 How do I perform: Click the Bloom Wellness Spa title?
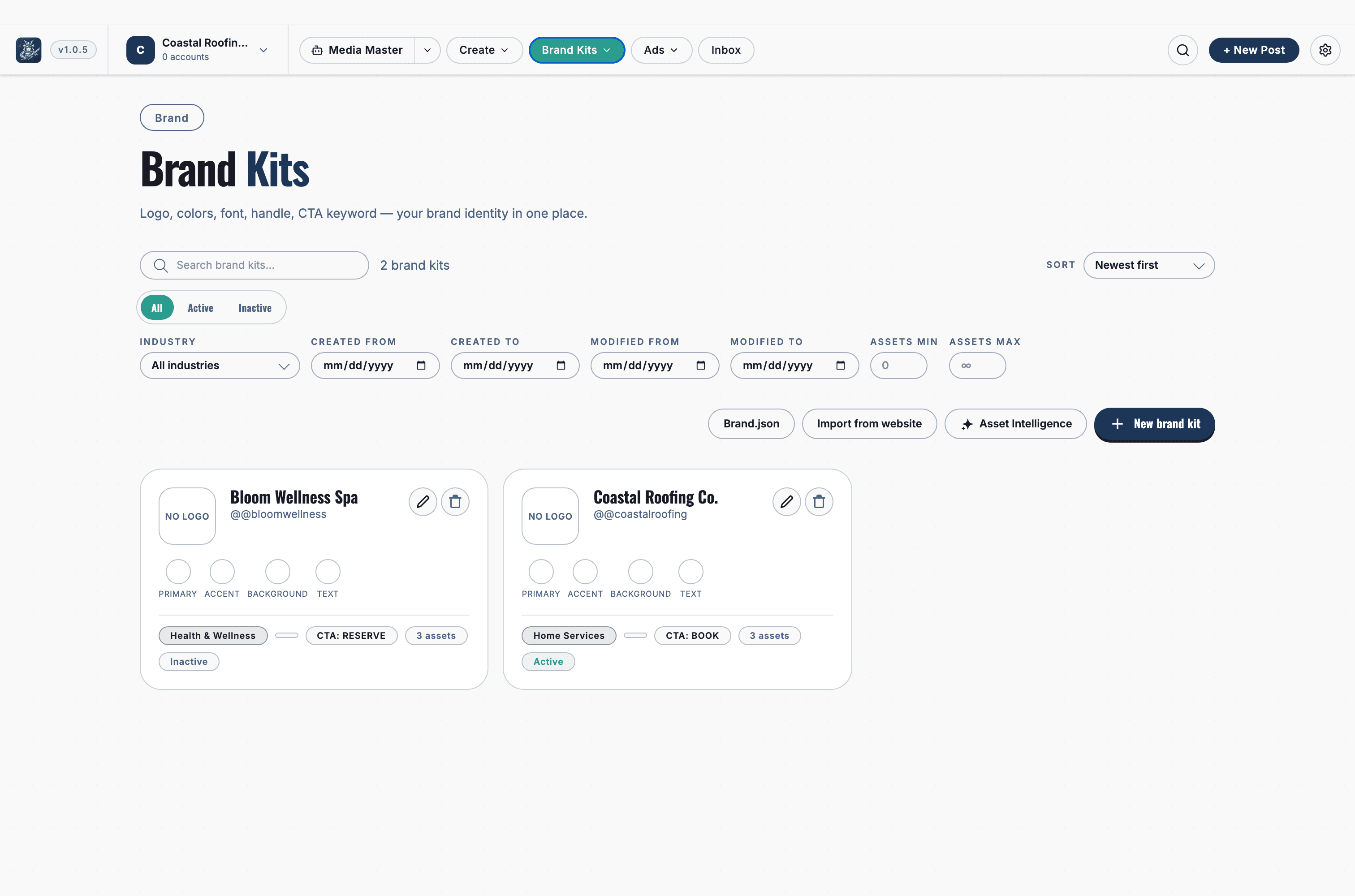294,497
